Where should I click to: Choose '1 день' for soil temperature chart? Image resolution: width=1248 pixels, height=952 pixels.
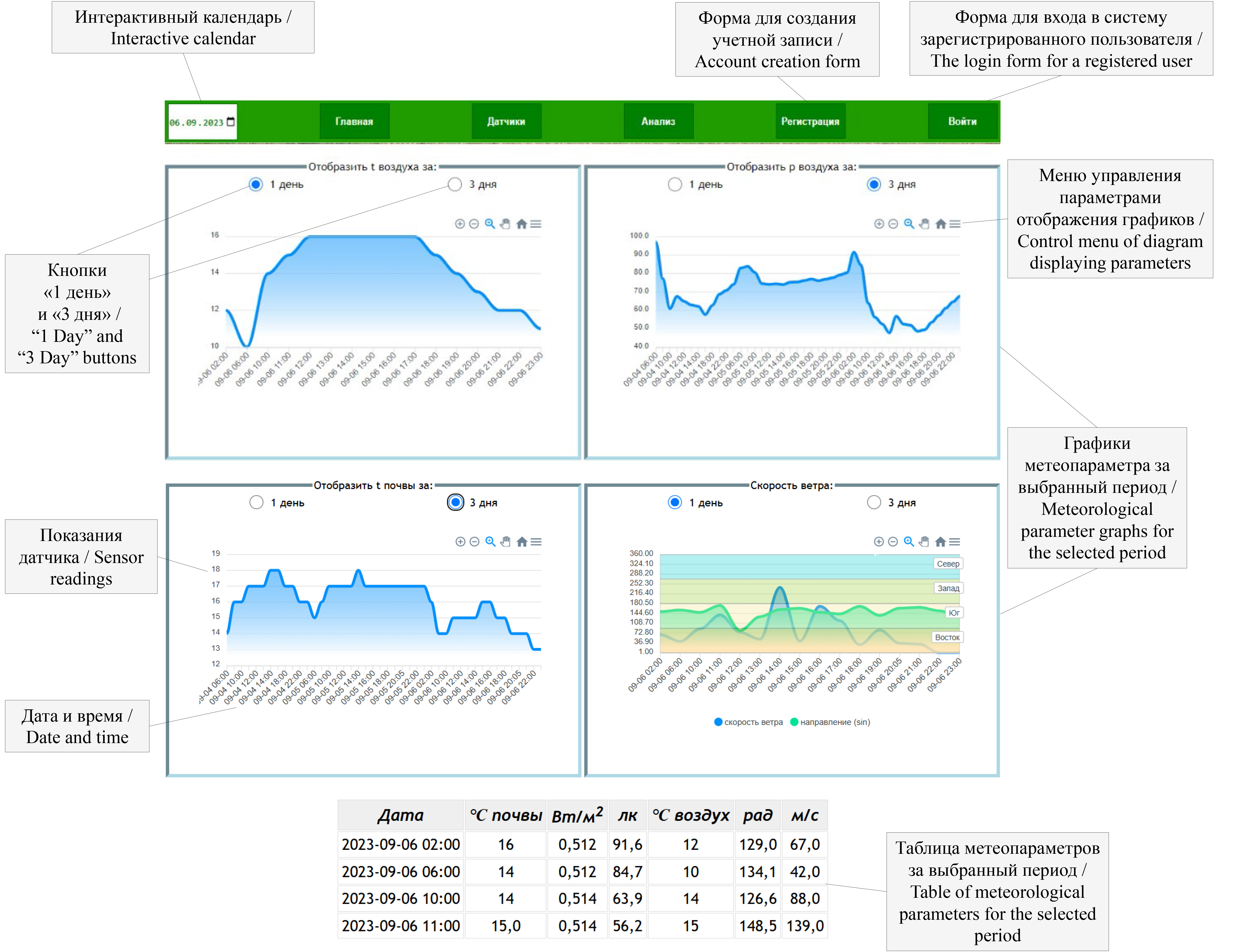(256, 503)
